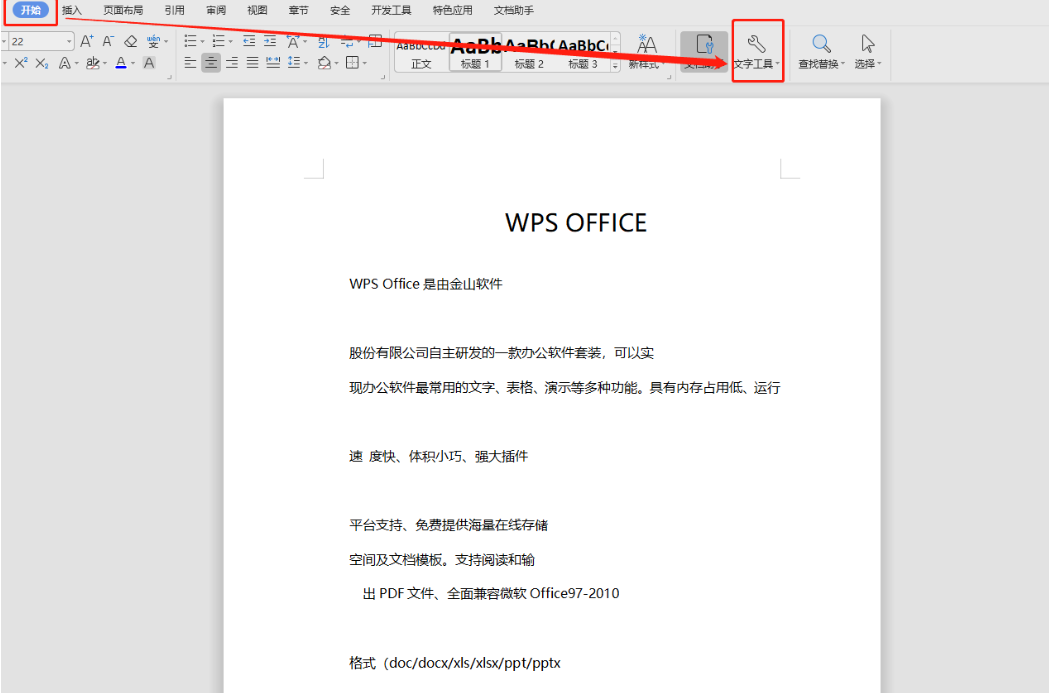Viewport: 1049px width, 693px height.
Task: Click the increase font size icon
Action: tap(87, 41)
